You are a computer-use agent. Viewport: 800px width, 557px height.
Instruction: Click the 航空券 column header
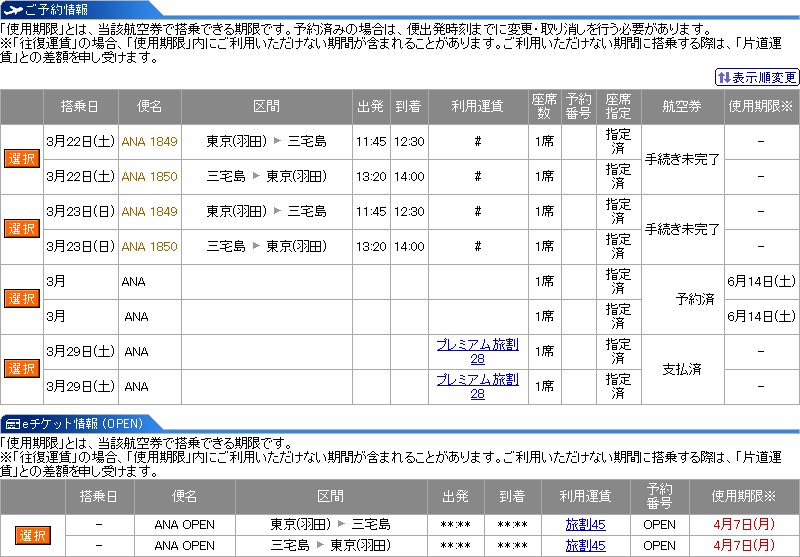coord(682,107)
